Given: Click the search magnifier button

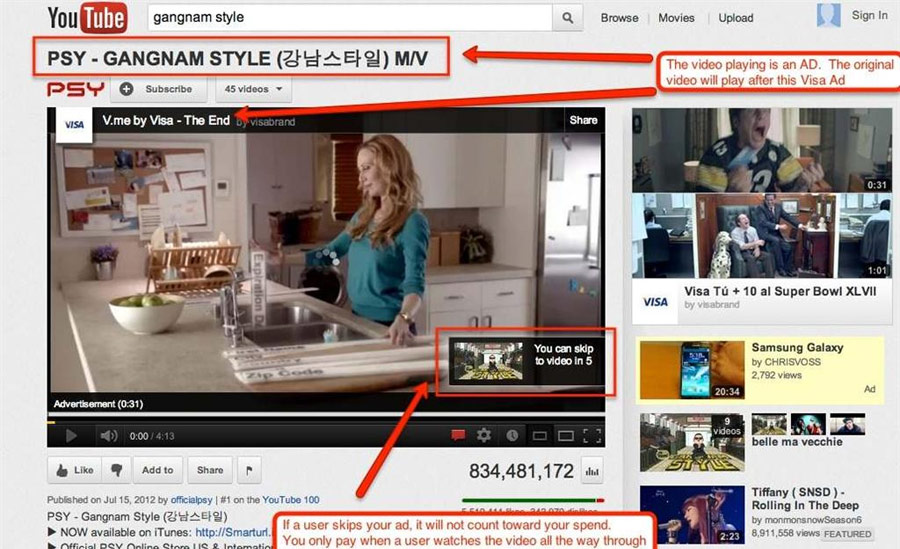Looking at the screenshot, I should (568, 18).
